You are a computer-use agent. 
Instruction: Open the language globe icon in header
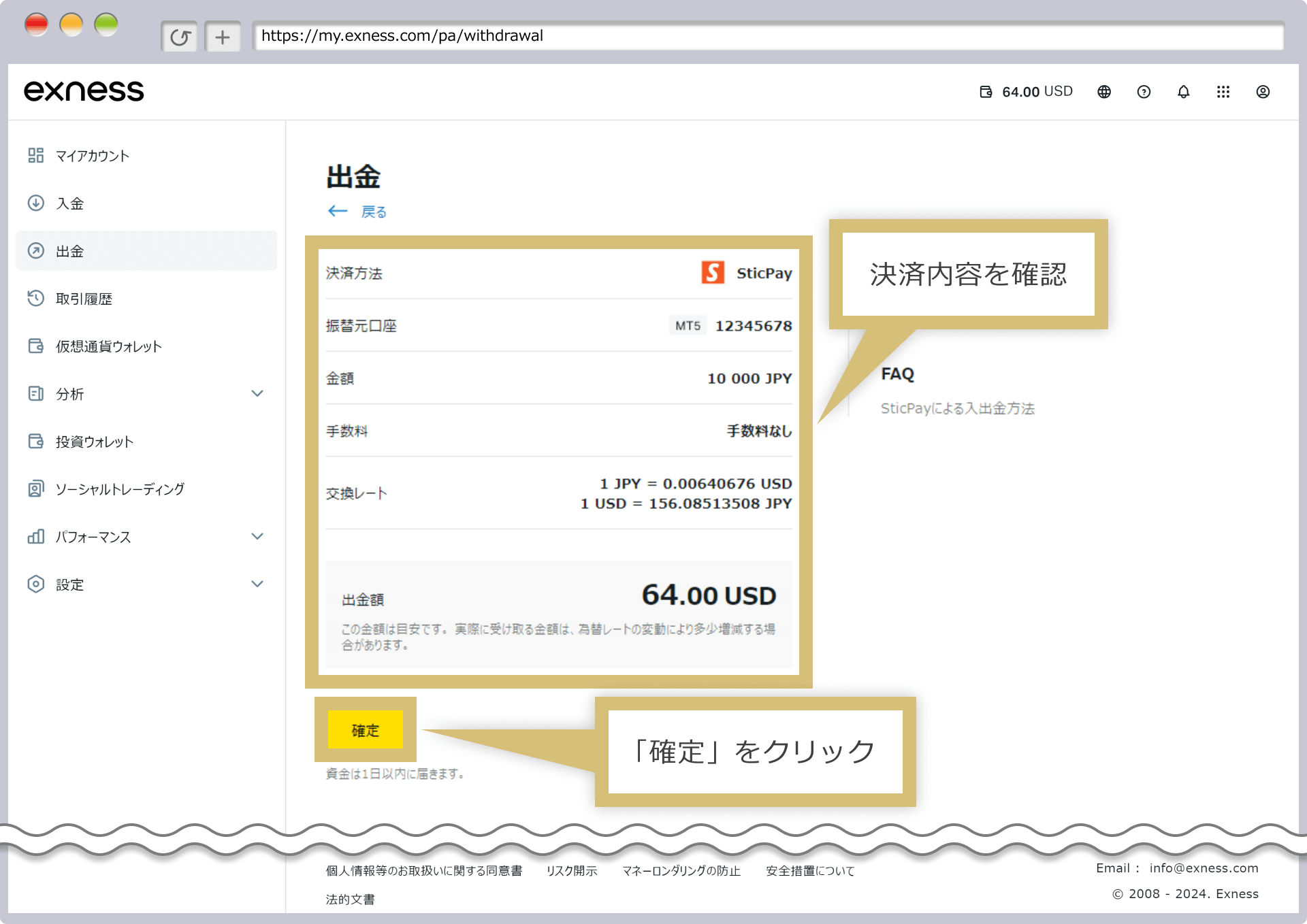[x=1104, y=92]
